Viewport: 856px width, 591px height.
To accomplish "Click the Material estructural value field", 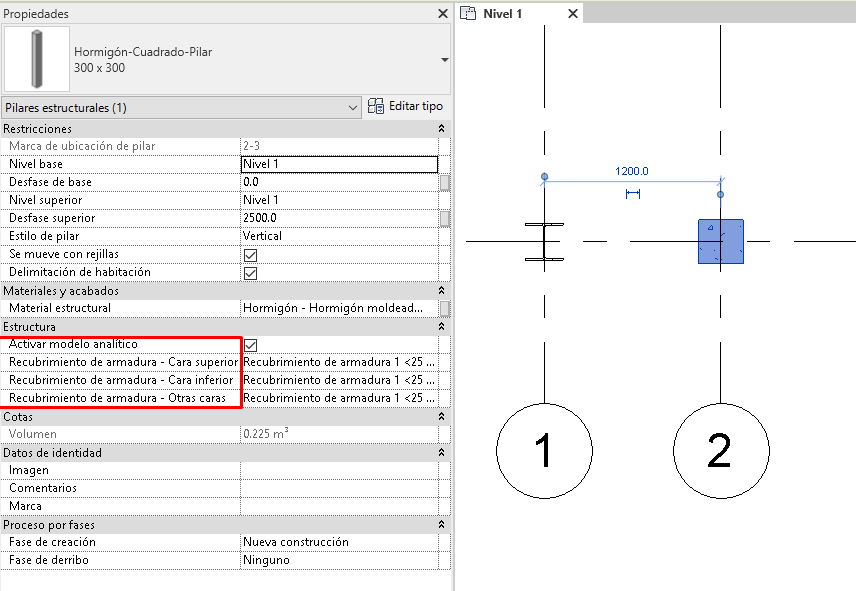I will pos(339,308).
